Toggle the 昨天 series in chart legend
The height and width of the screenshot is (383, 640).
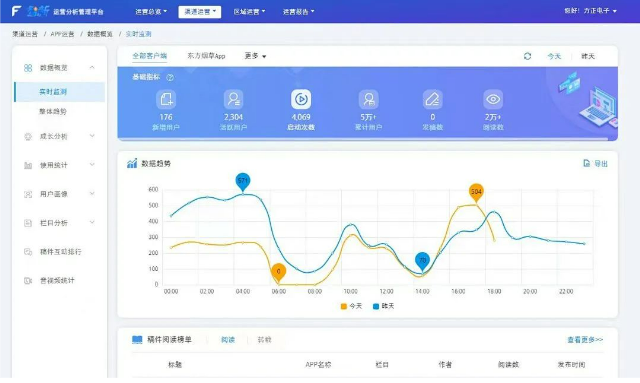(x=384, y=306)
